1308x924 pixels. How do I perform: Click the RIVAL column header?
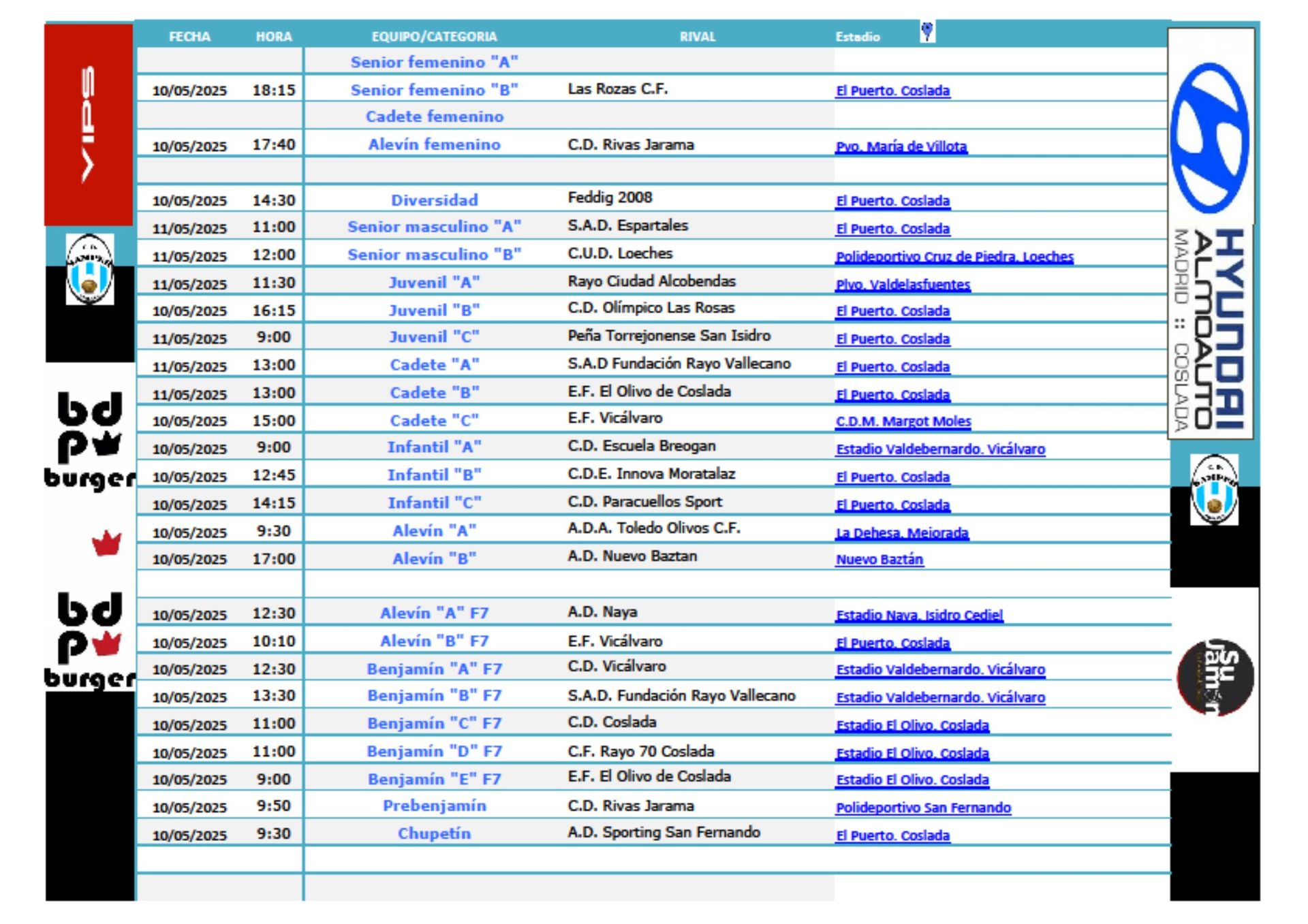coord(698,37)
